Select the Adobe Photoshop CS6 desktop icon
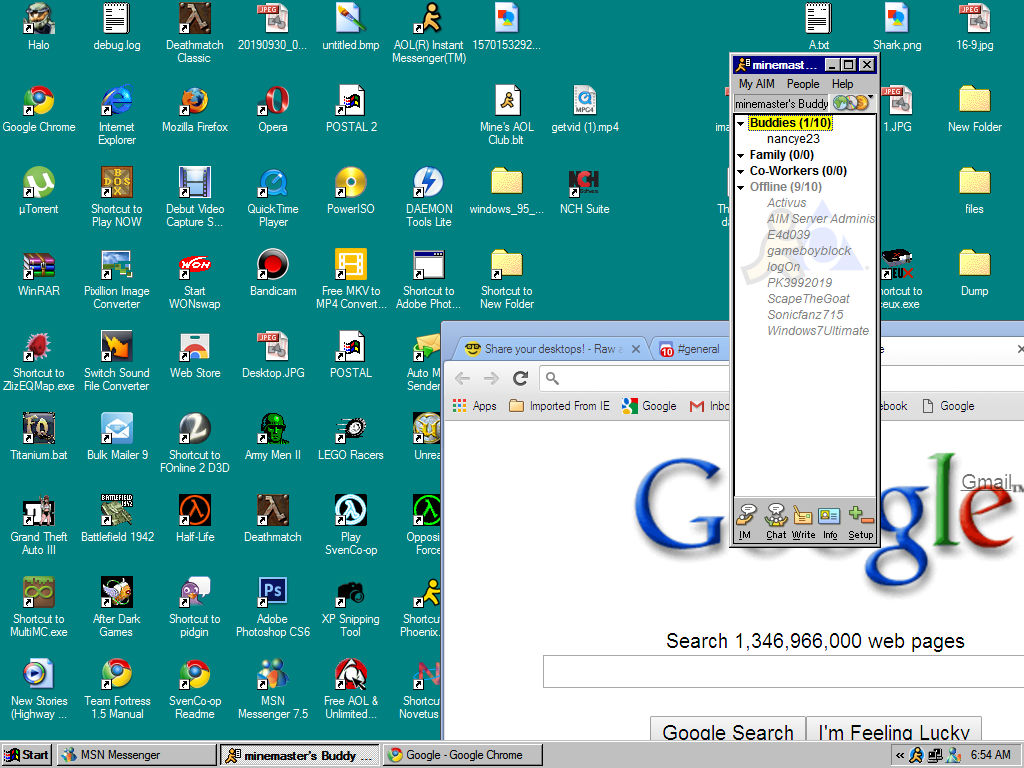The height and width of the screenshot is (768, 1024). (x=273, y=608)
